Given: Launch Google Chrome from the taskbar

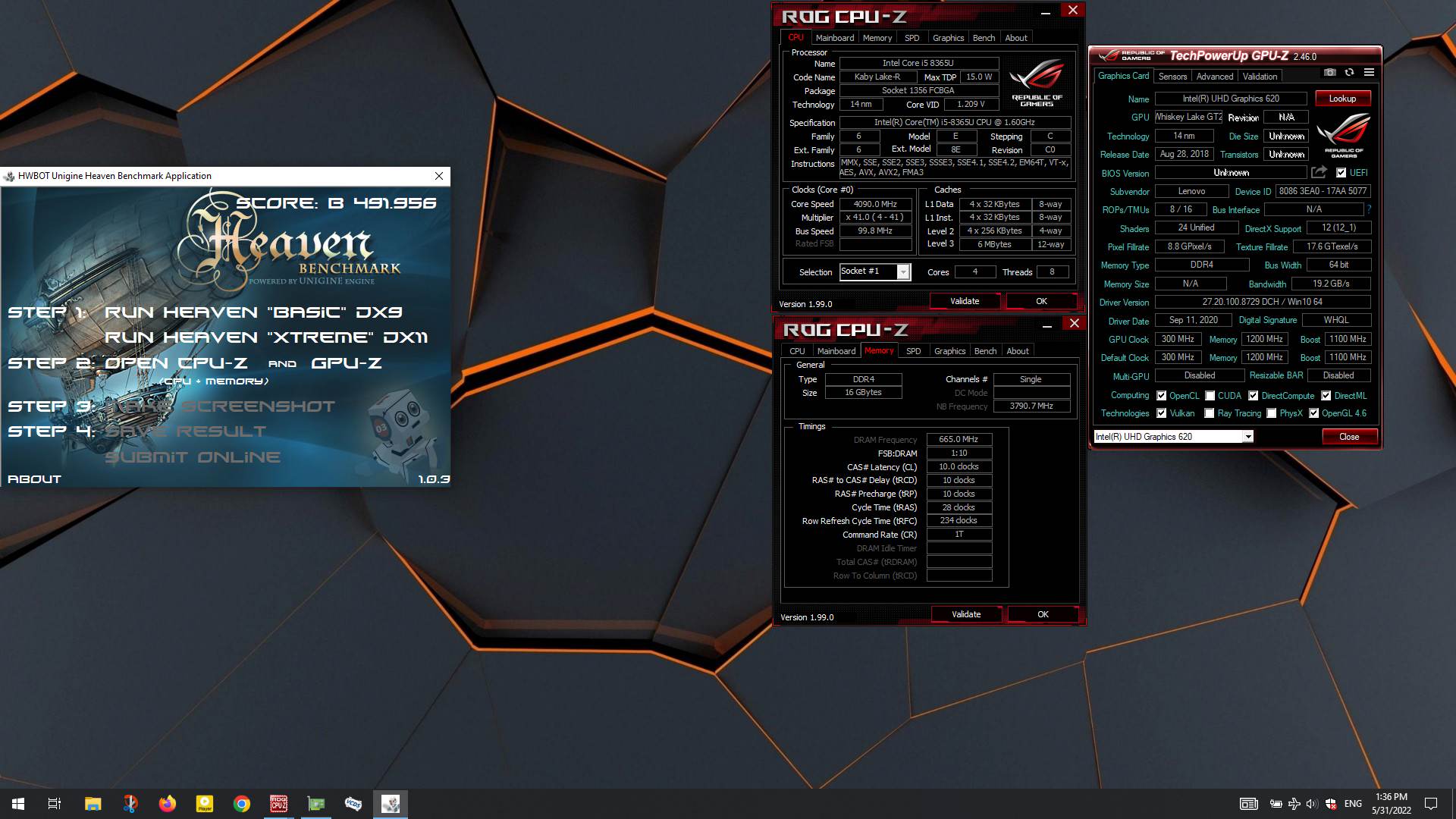Looking at the screenshot, I should coord(241,804).
